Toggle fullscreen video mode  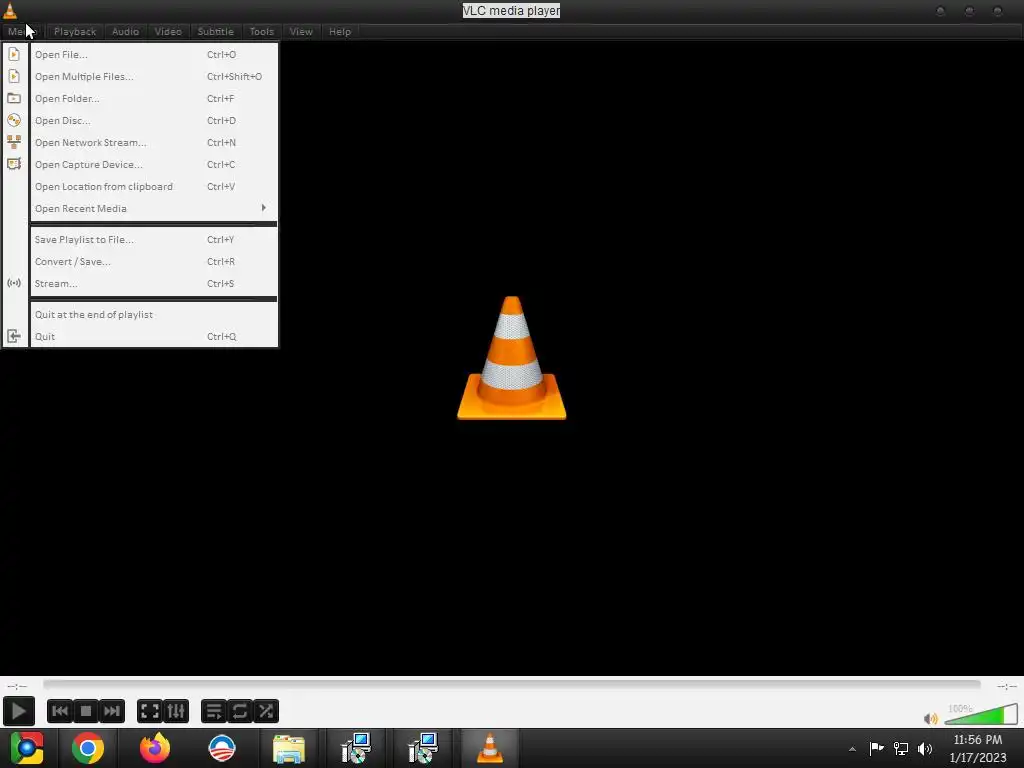coord(150,711)
